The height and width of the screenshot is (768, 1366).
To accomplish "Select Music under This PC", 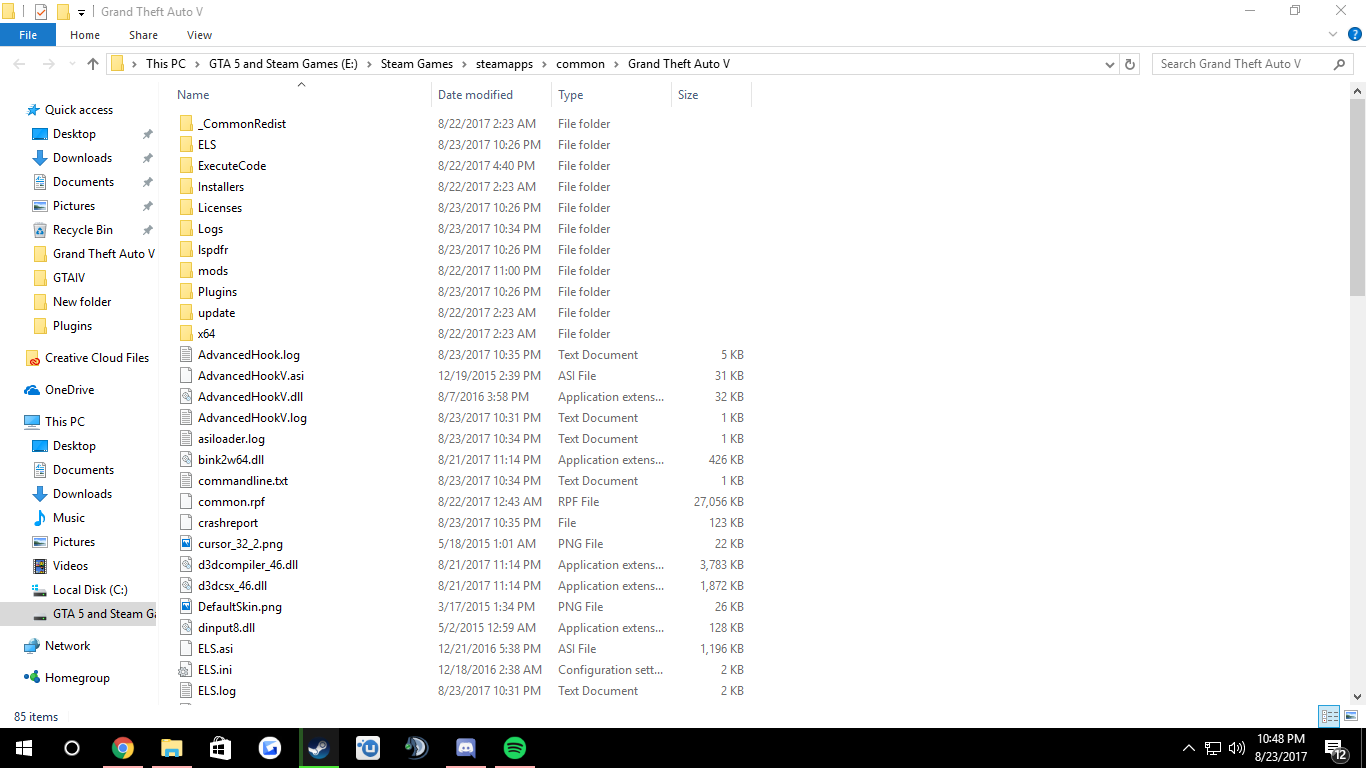I will coord(68,518).
